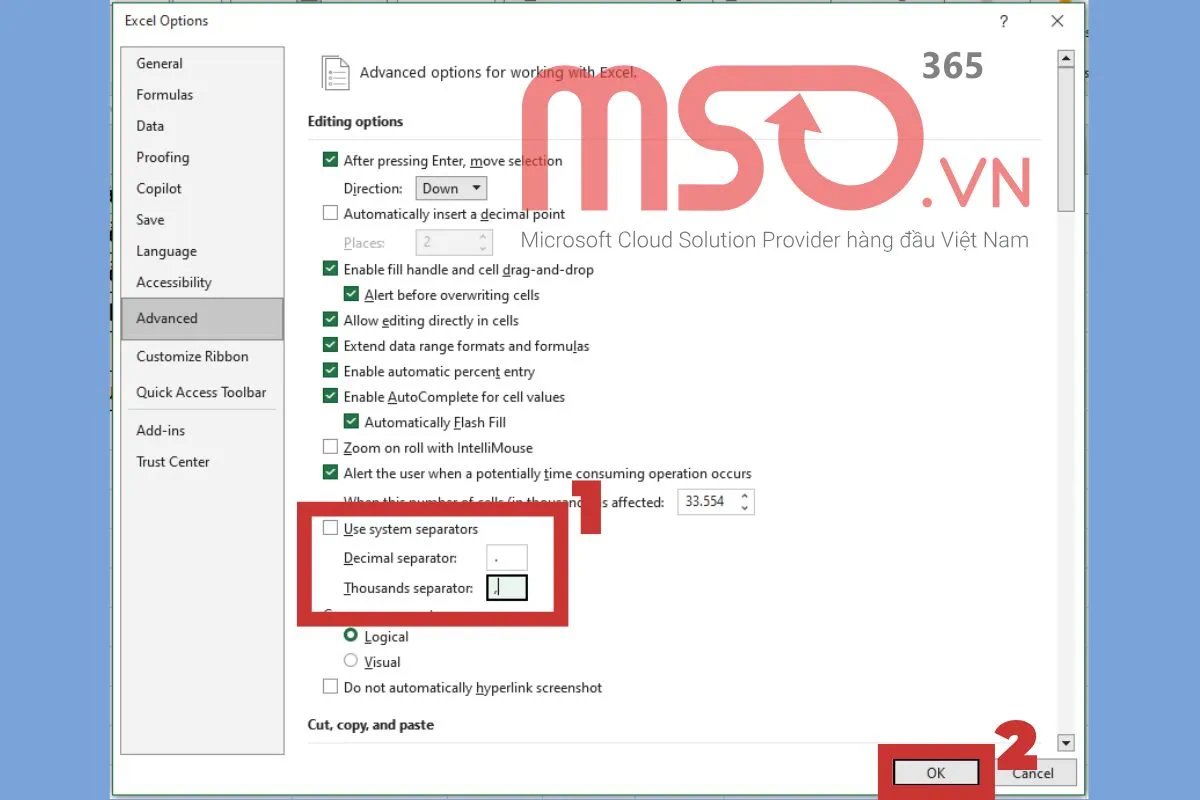Open the Direction dropdown
The image size is (1200, 800).
tap(451, 188)
